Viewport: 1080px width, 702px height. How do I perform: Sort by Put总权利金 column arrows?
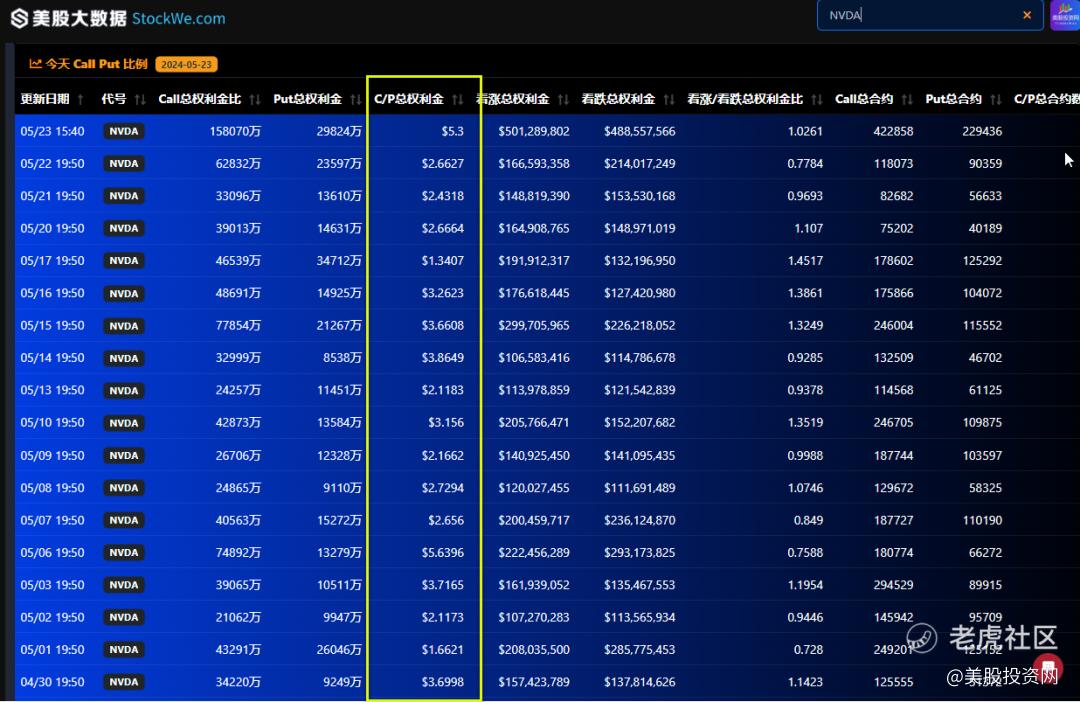coord(355,100)
